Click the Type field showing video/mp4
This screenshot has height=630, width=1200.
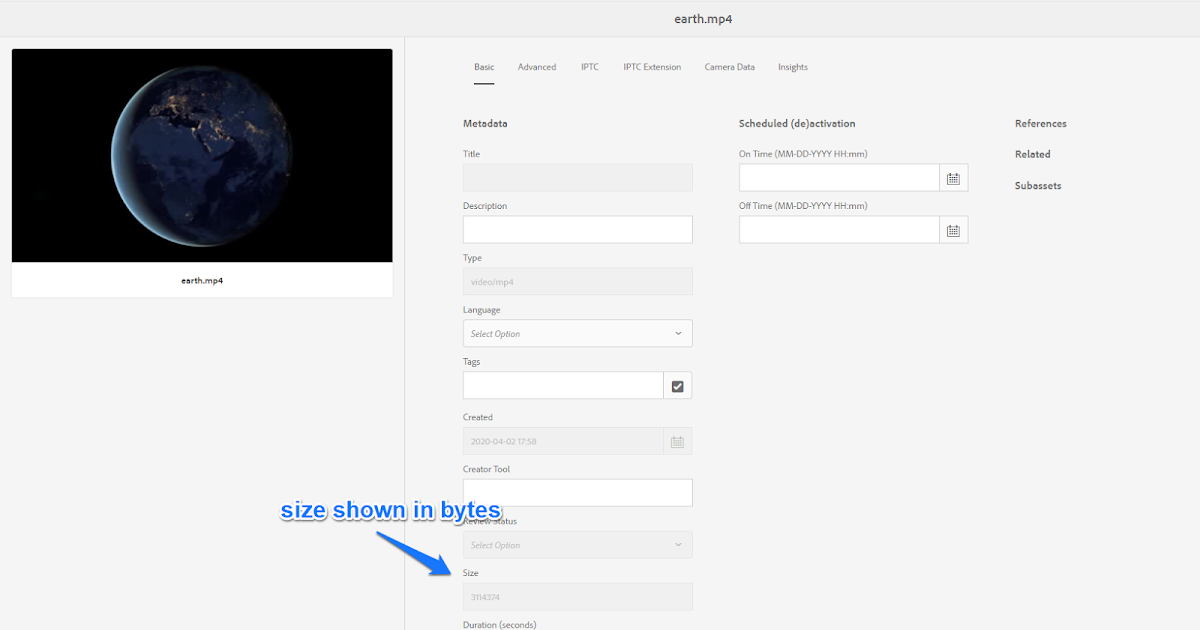577,282
